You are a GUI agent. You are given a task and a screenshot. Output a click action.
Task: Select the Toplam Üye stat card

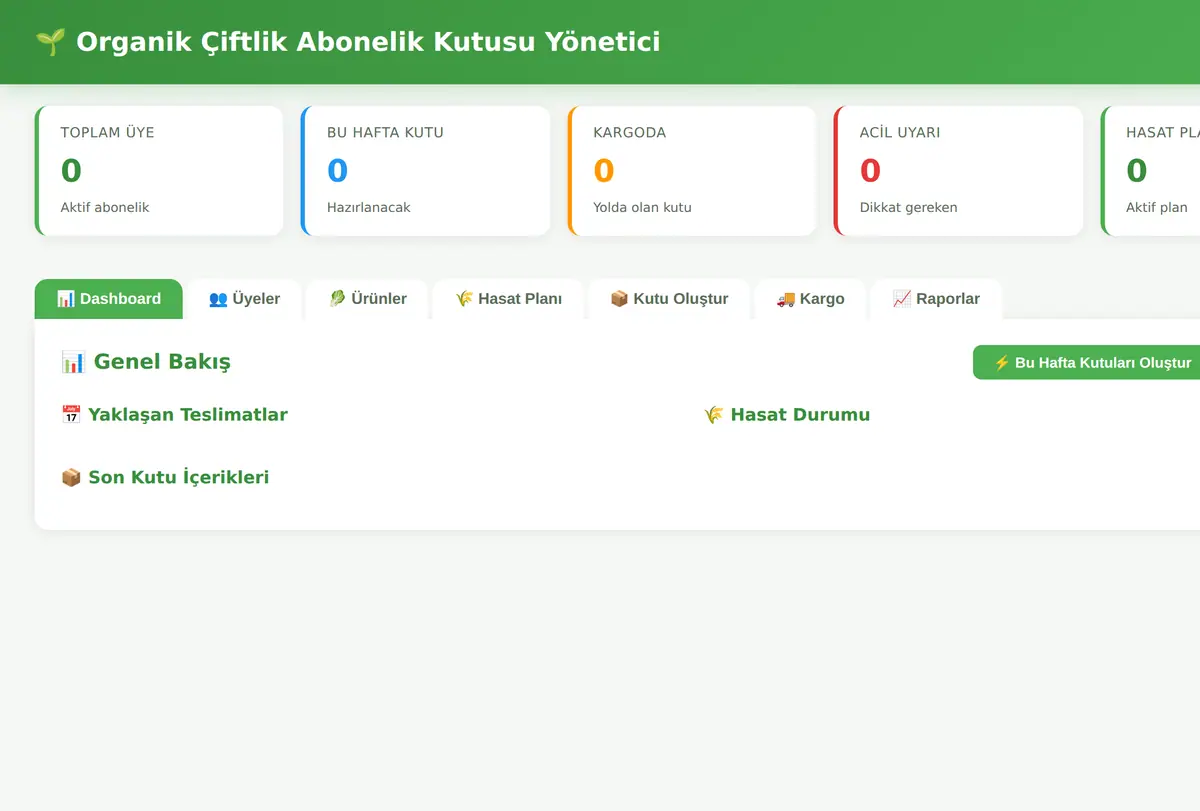tap(159, 171)
